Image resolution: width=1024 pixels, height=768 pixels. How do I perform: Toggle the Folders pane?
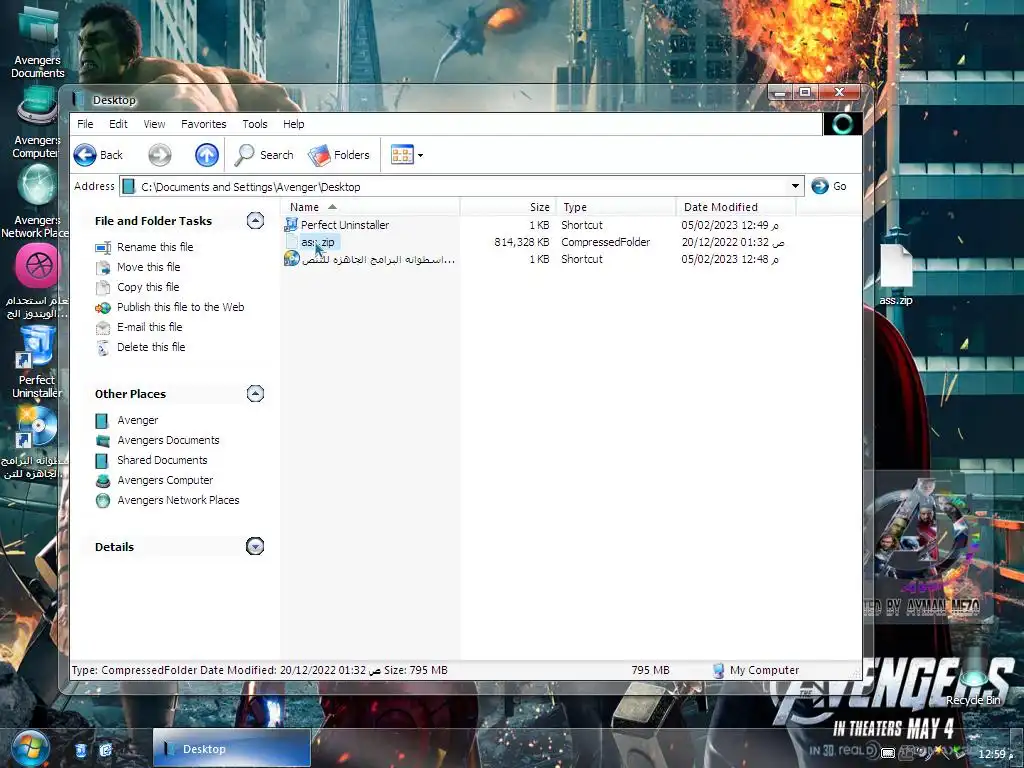point(339,155)
